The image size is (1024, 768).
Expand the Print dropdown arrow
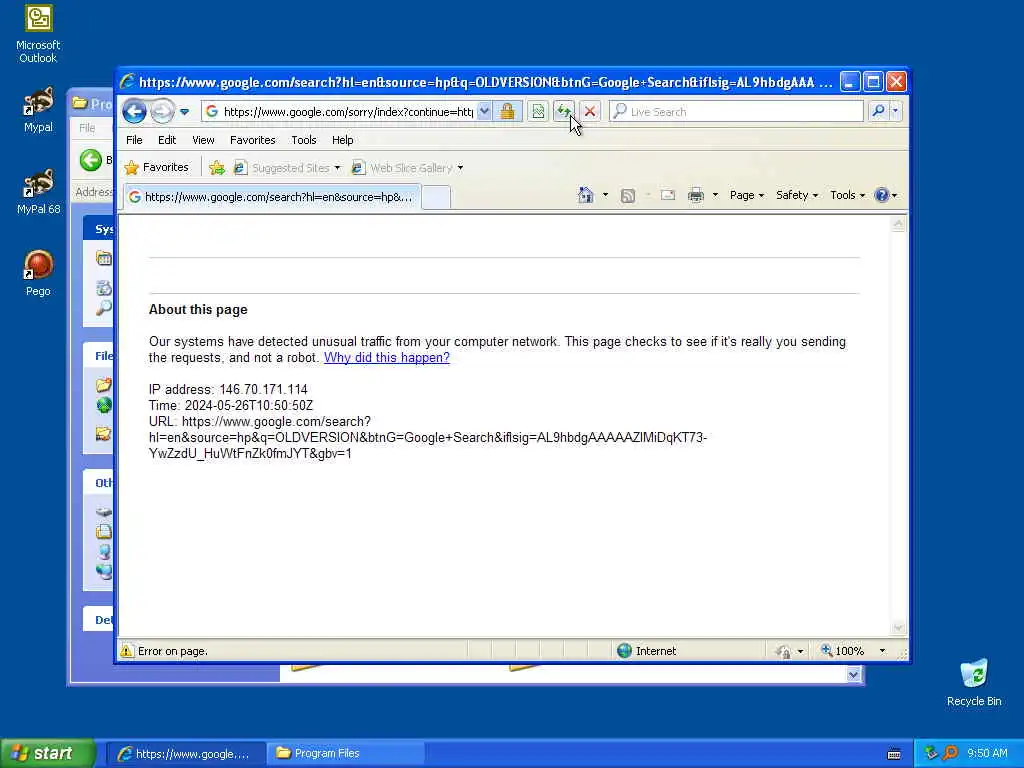[x=715, y=195]
